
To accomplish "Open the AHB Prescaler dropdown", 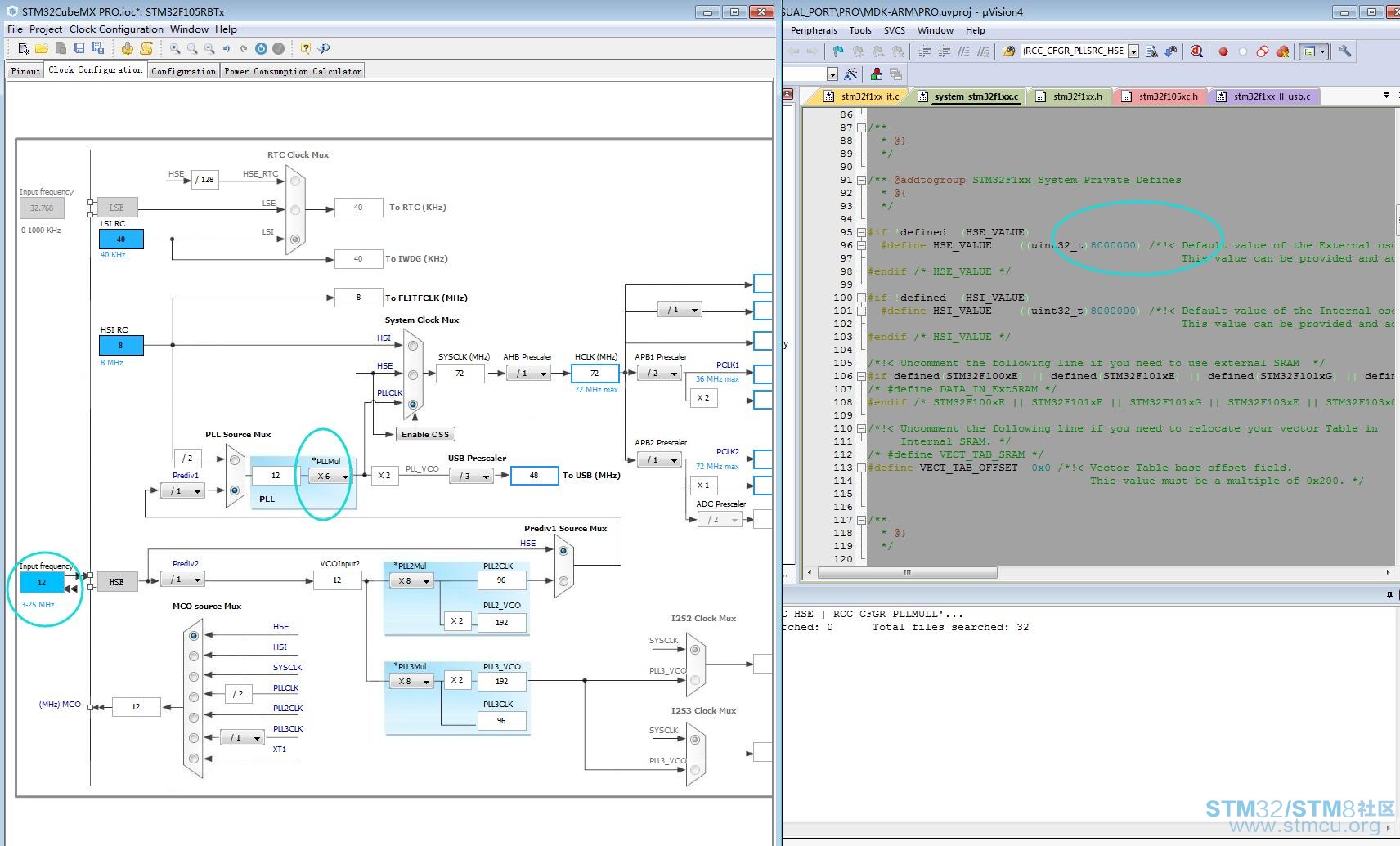I will pyautogui.click(x=528, y=374).
